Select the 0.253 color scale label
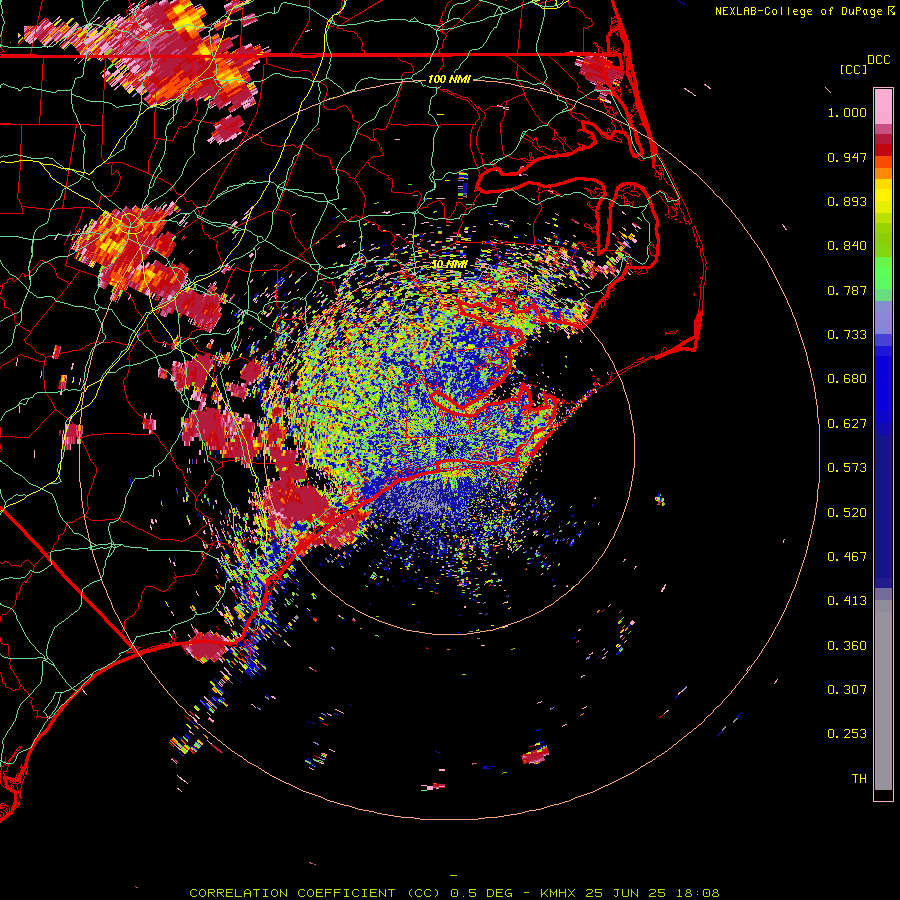 pos(847,734)
